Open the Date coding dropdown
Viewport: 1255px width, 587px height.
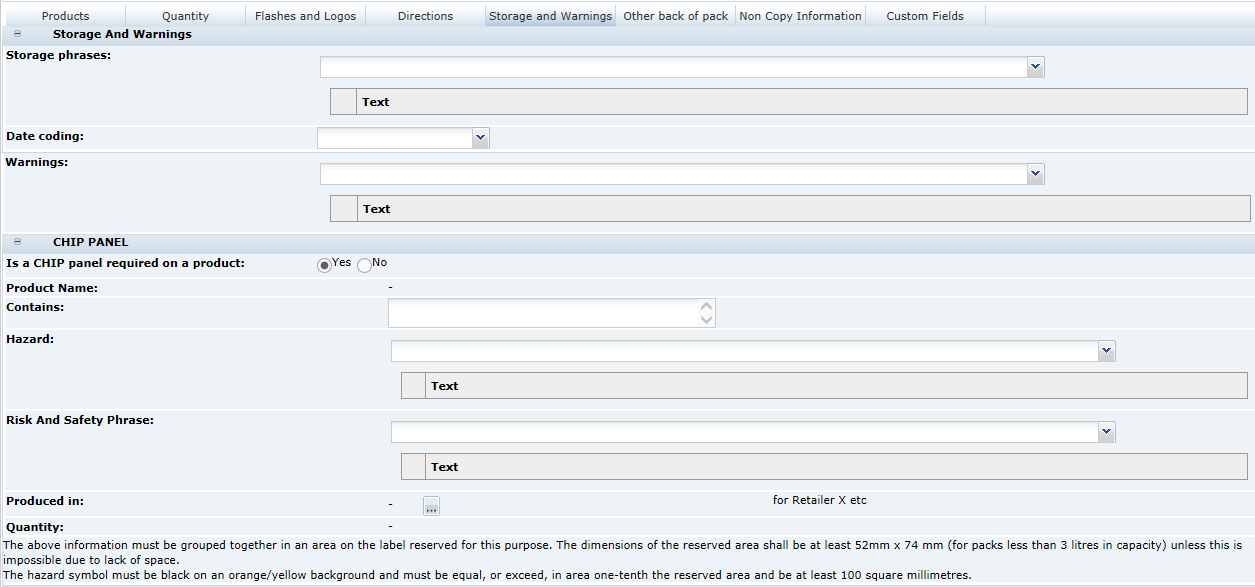pyautogui.click(x=480, y=137)
